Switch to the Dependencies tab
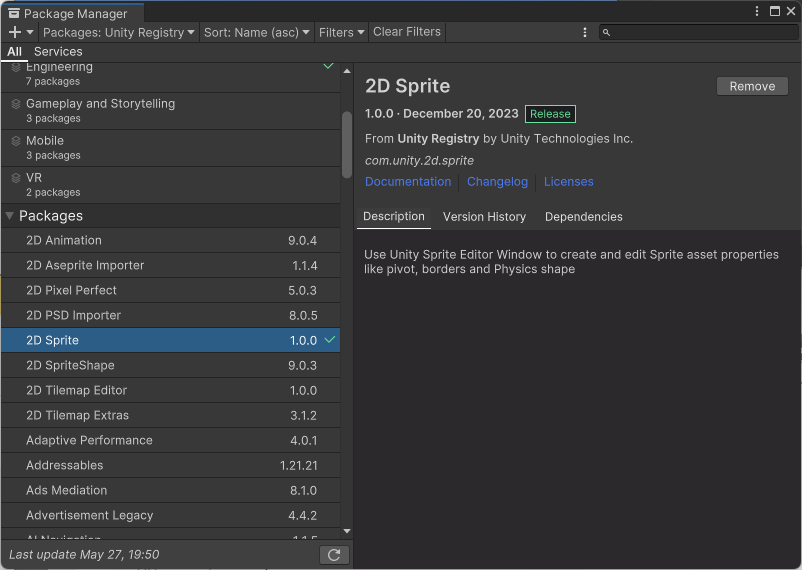802x570 pixels. click(584, 217)
